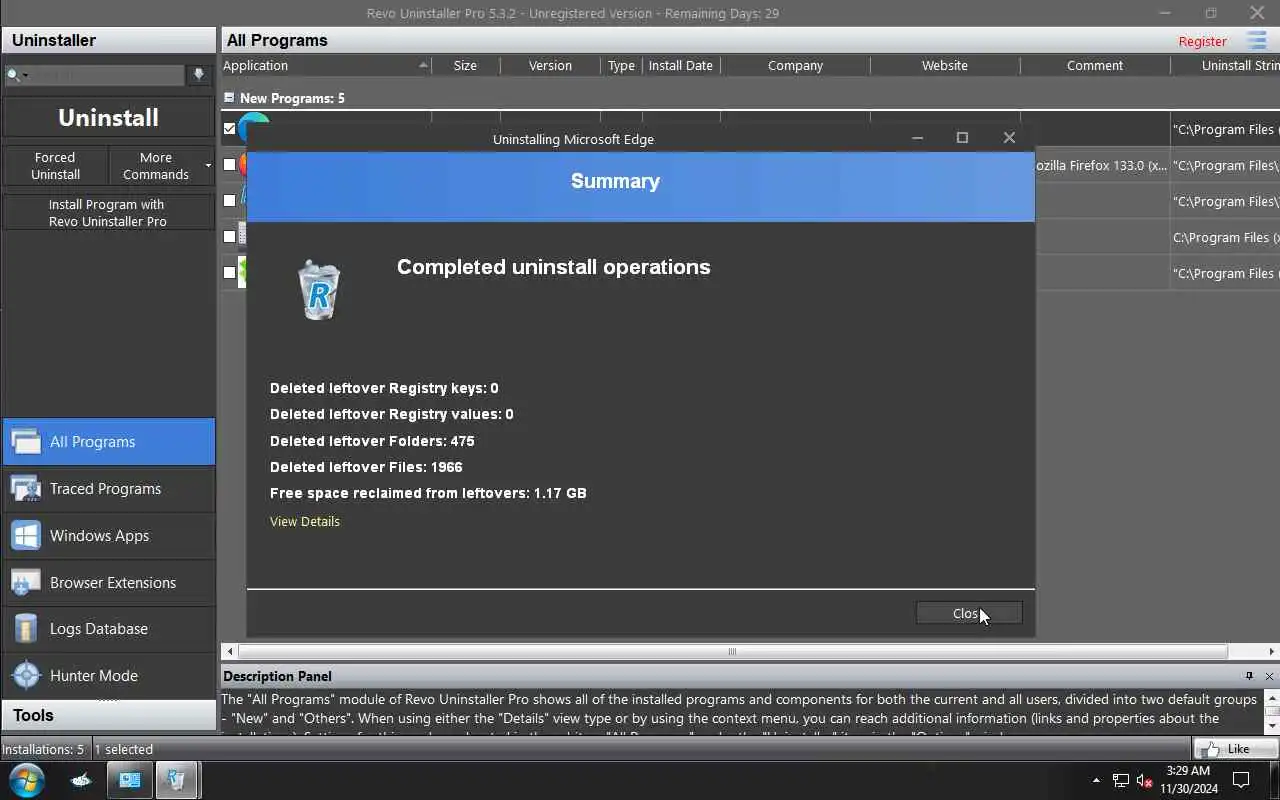Viewport: 1280px width, 800px height.
Task: Click the Close button in Summary dialog
Action: click(969, 613)
